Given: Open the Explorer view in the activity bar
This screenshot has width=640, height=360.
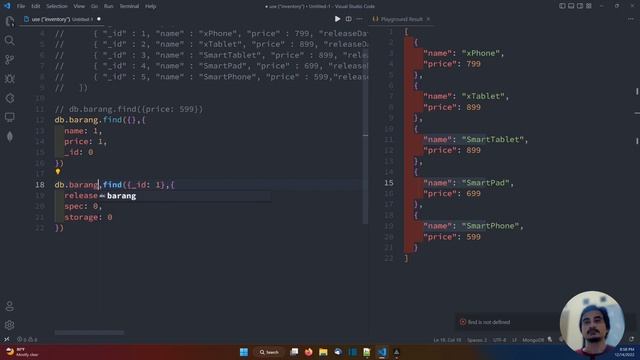Looking at the screenshot, I should point(10,21).
